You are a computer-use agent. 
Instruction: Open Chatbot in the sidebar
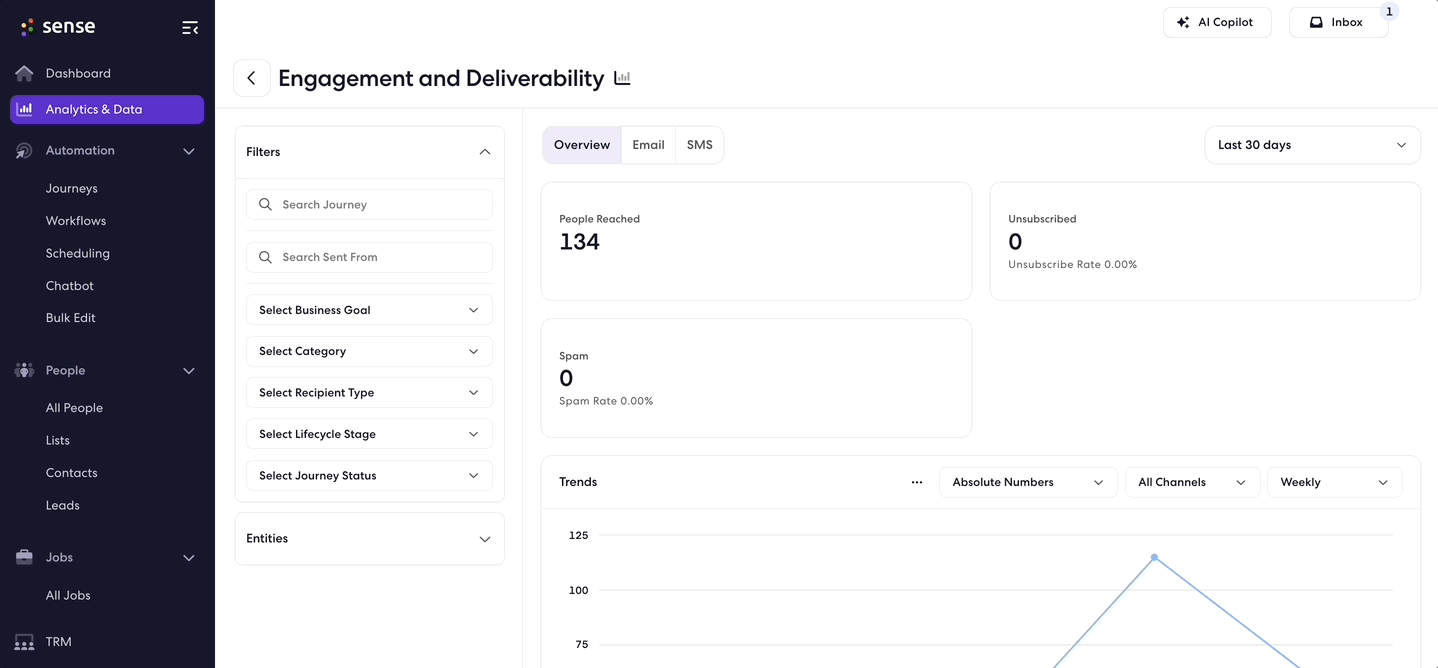tap(70, 286)
